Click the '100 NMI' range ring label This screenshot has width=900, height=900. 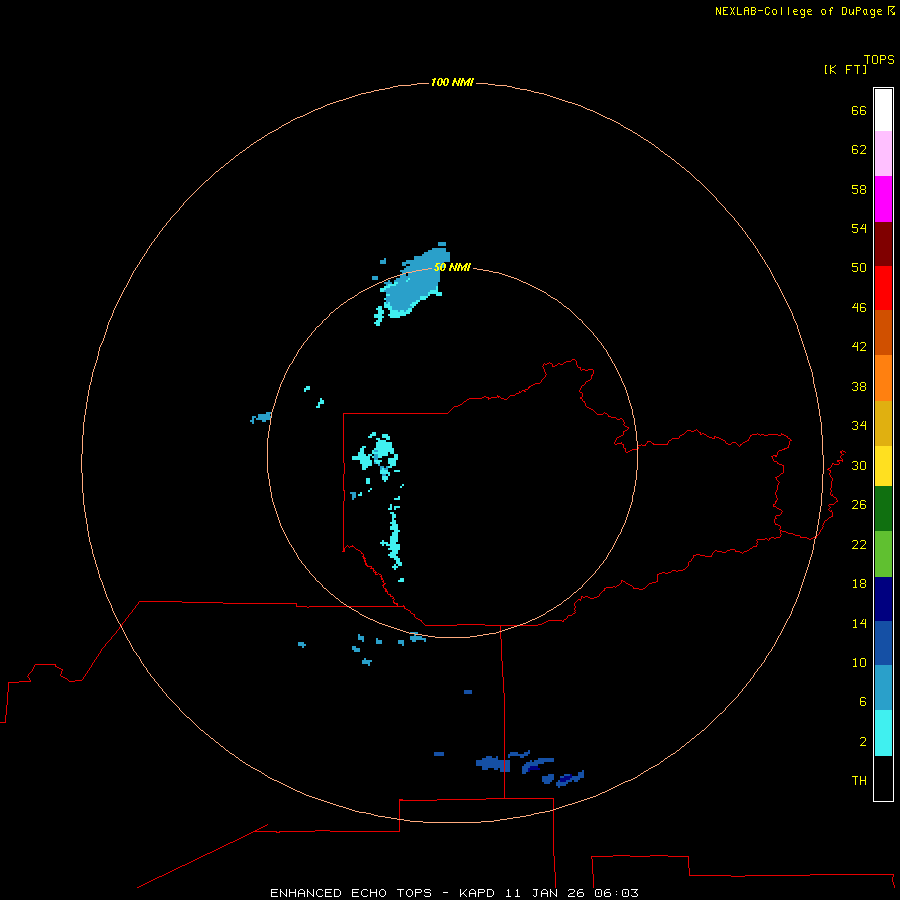pyautogui.click(x=452, y=83)
